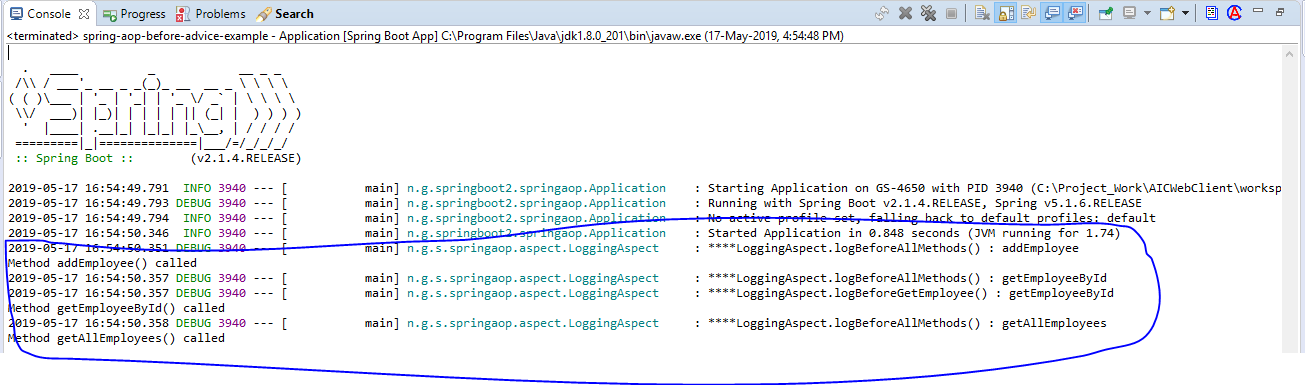Click the Open Console icon
Screen dimensions: 1305x385
coord(1166,13)
